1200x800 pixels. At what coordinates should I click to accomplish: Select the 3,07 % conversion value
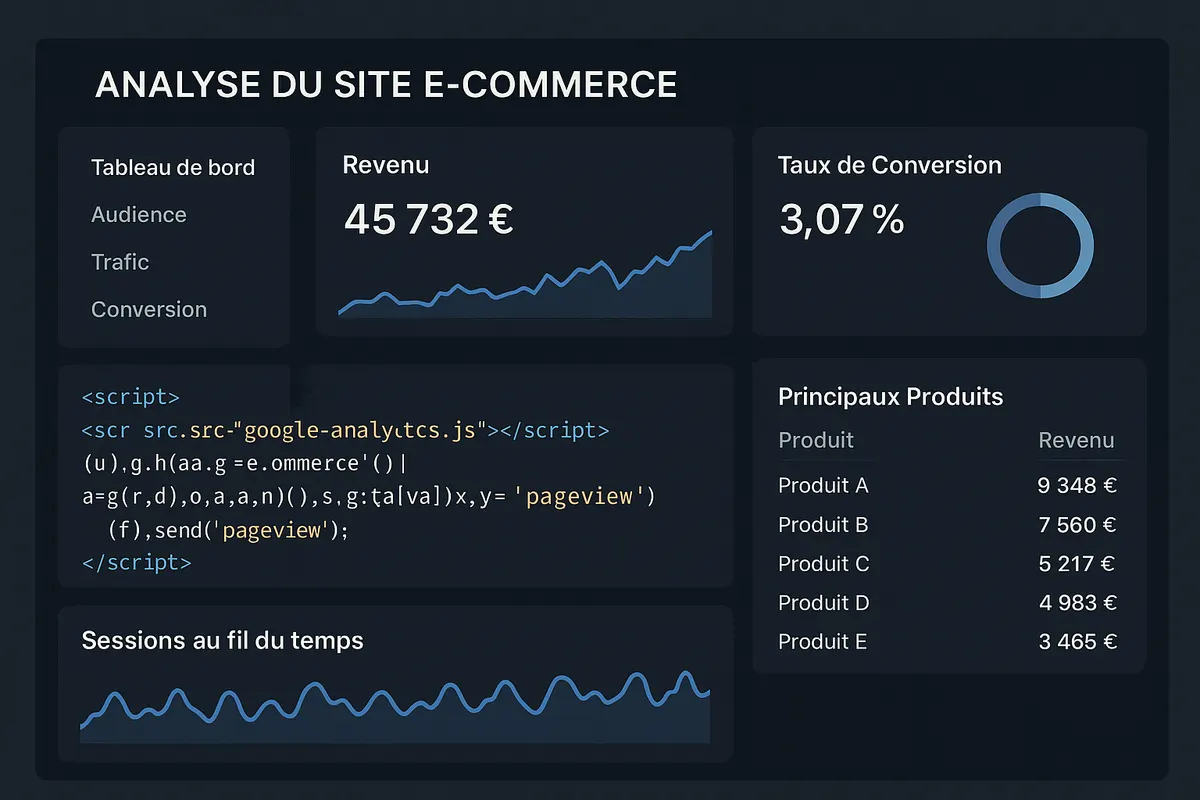(x=841, y=220)
